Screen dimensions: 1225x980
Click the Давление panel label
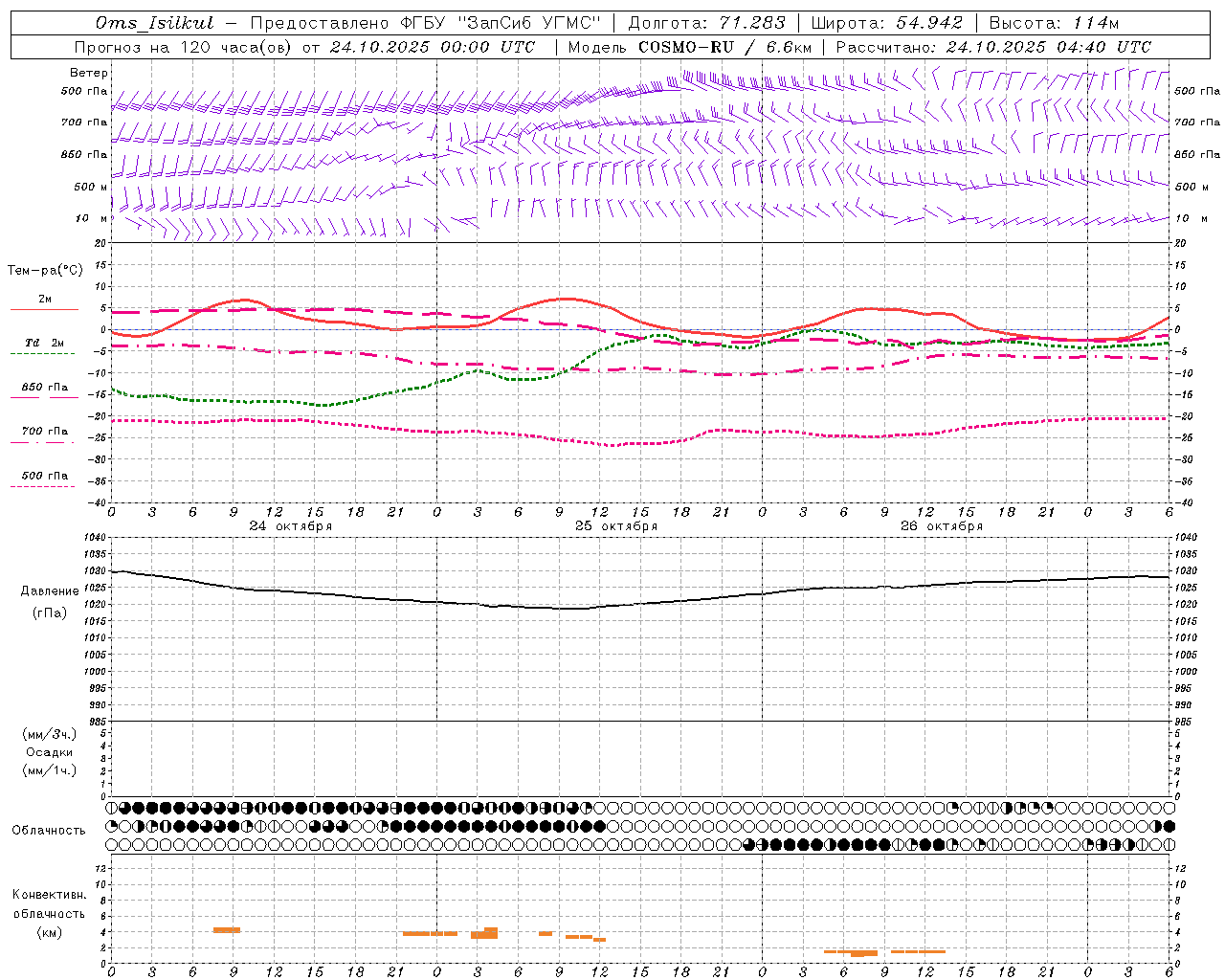(50, 591)
